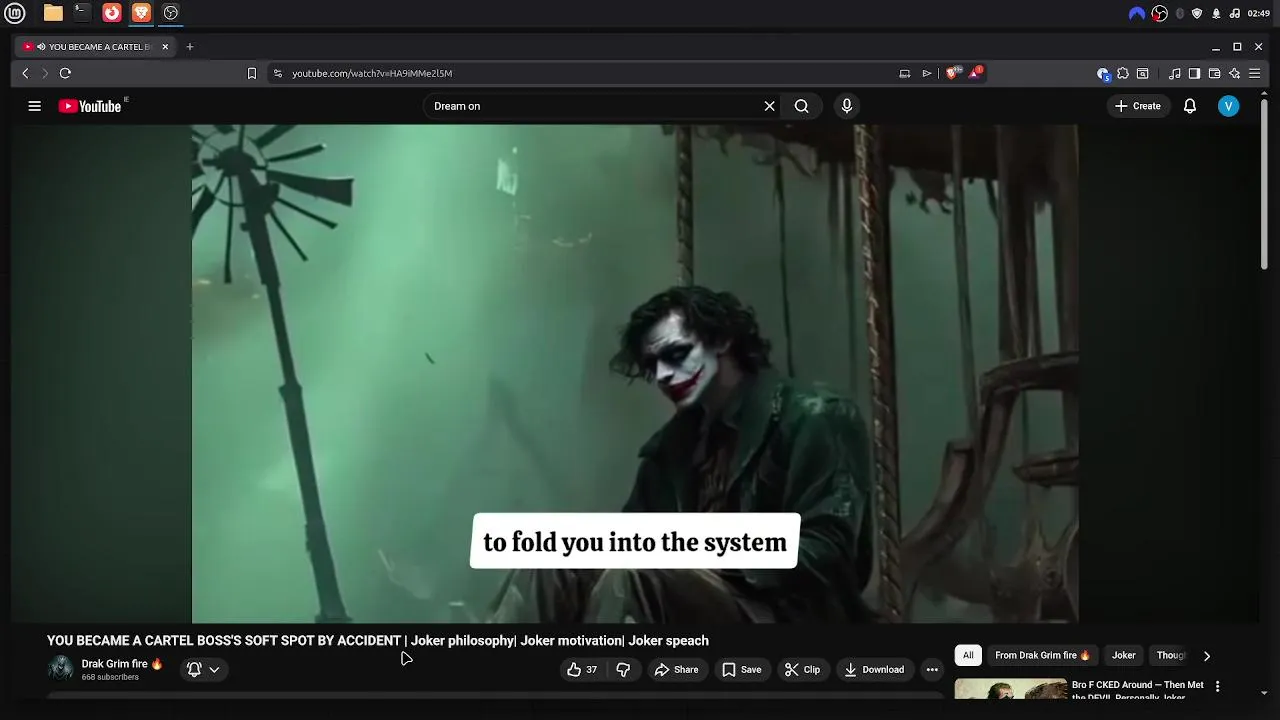Open Brave Rewards triangle icon

pyautogui.click(x=976, y=73)
